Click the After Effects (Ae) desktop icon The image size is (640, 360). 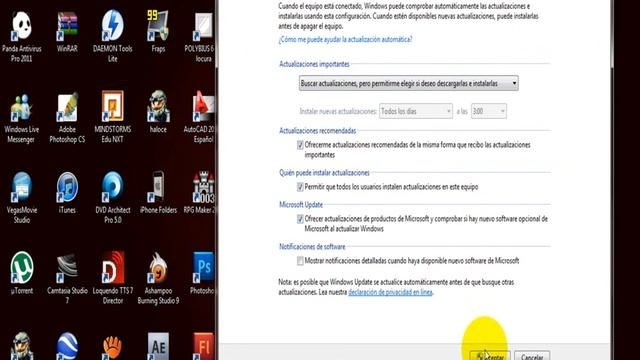coord(158,346)
